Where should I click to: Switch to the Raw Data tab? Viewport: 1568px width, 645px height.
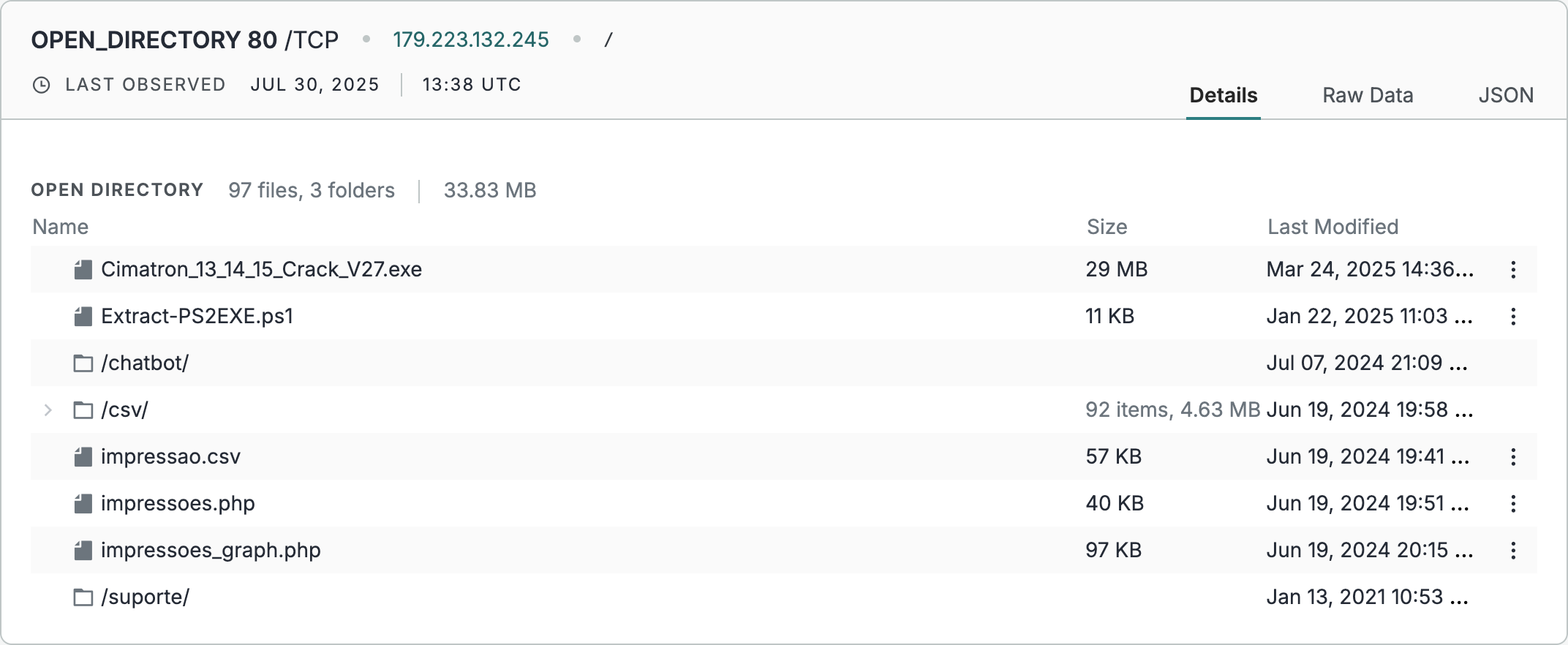click(x=1367, y=95)
